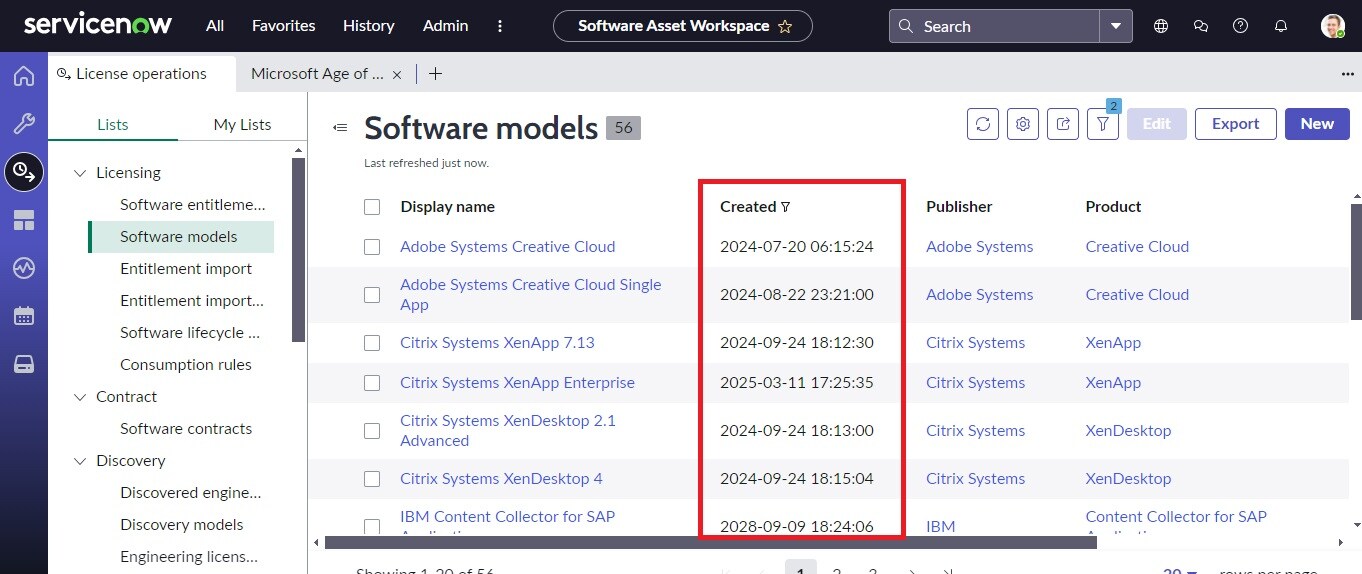The width and height of the screenshot is (1362, 574).
Task: Open the Software Asset Workspace pill
Action: click(x=683, y=26)
